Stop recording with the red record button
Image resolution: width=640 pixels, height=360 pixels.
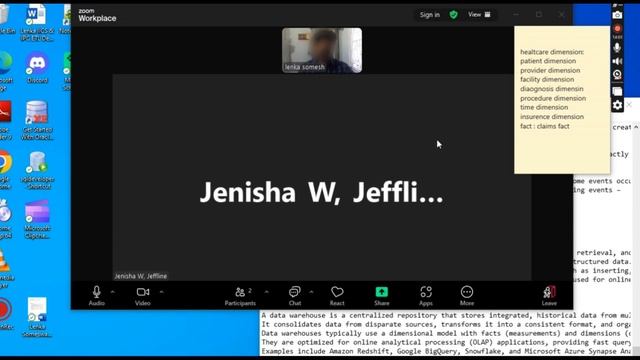click(617, 29)
